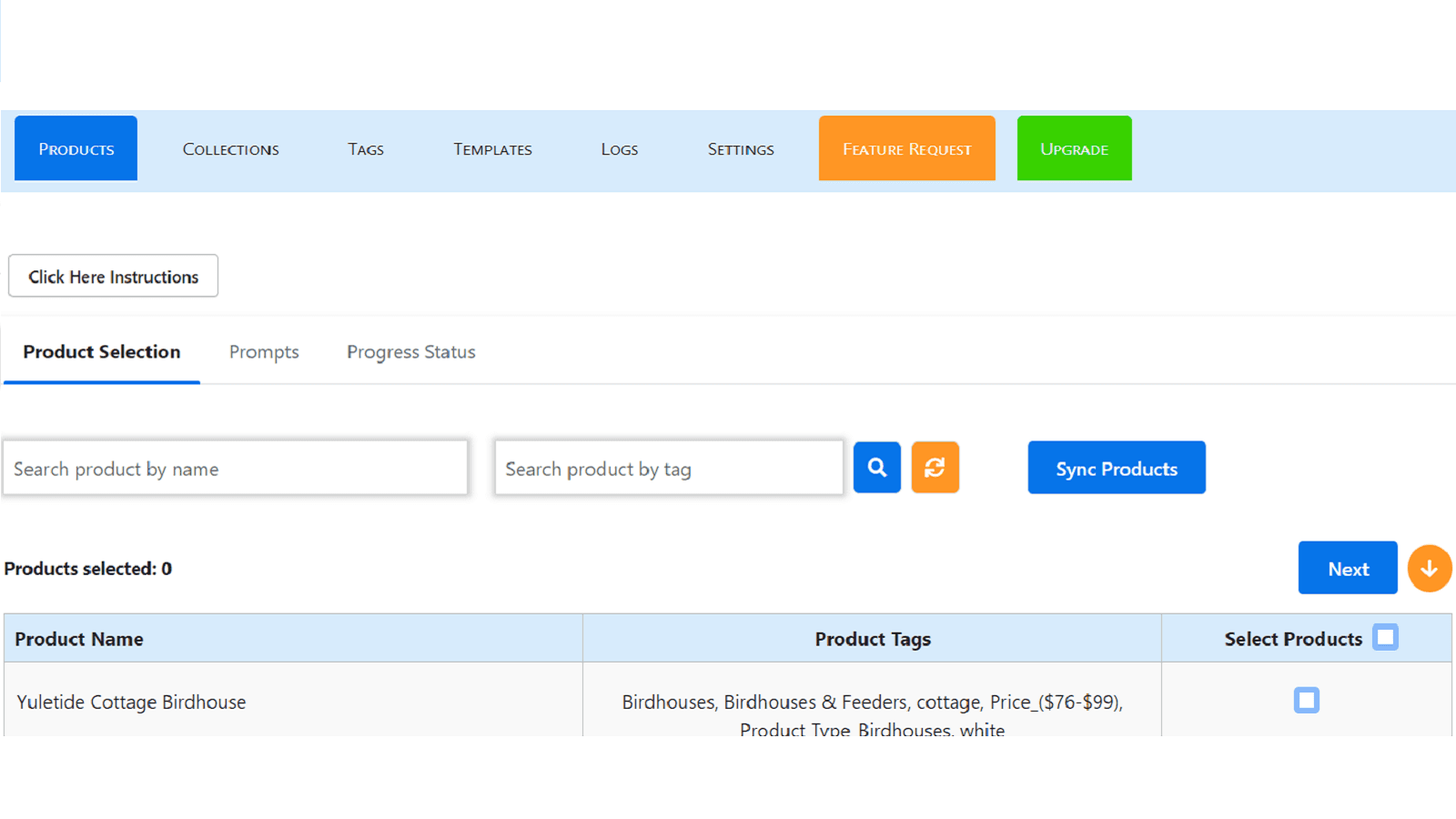Screen dimensions: 1456x819
Task: Check the Yuletide Cottage Birdhouse row checkbox
Action: [1306, 701]
